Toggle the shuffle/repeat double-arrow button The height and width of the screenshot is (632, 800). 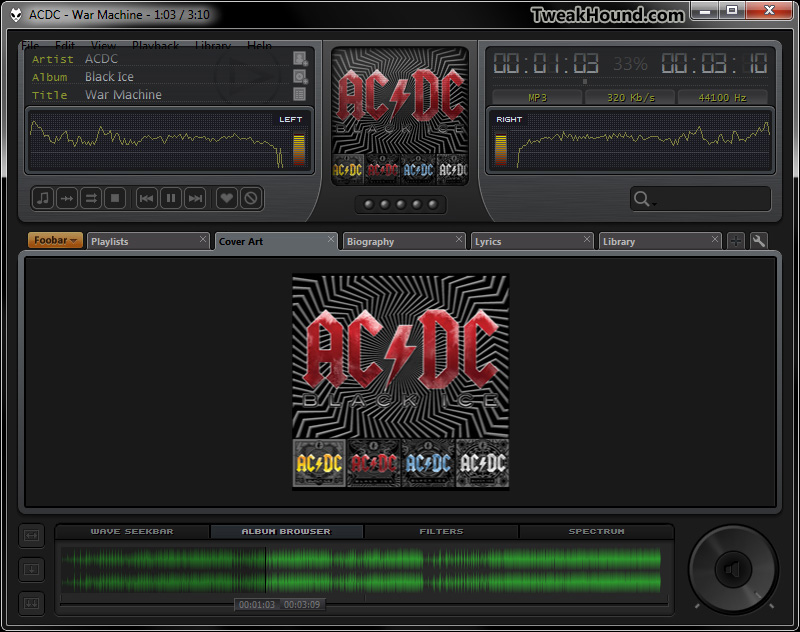pos(91,198)
